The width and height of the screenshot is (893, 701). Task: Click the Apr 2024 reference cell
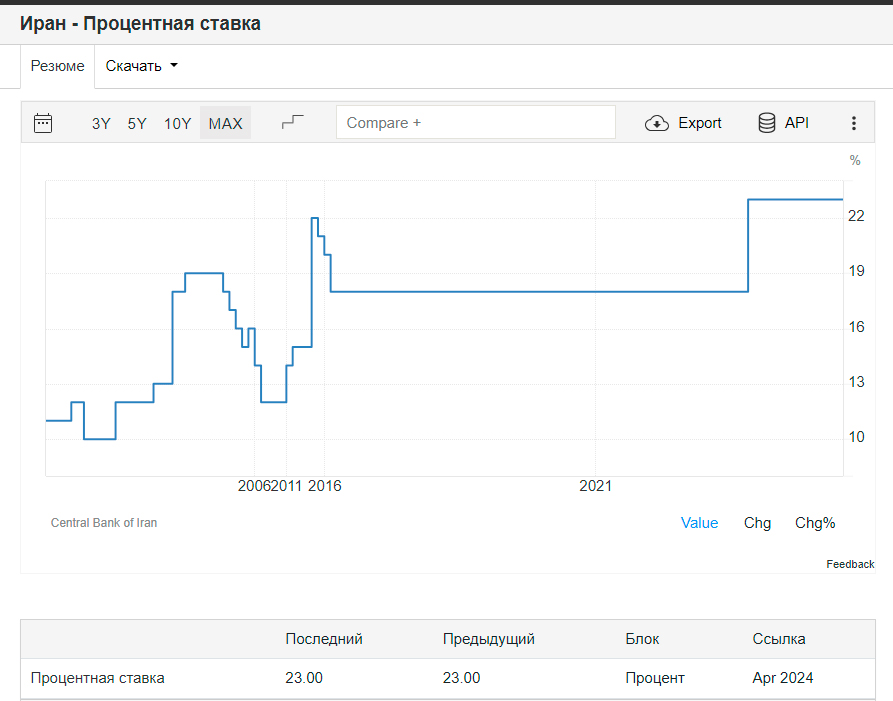coord(783,678)
